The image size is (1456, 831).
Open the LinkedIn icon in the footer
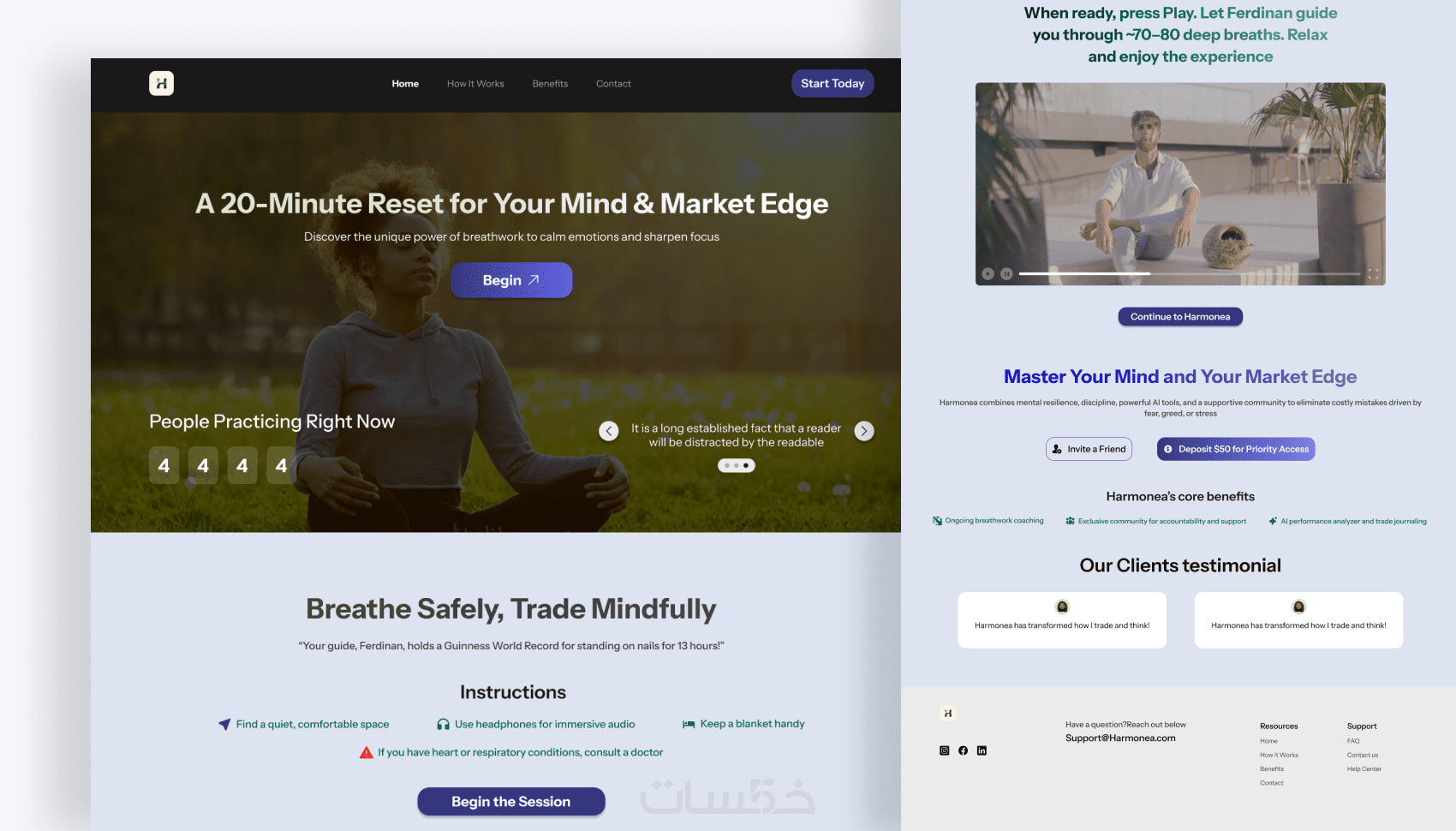click(x=982, y=750)
